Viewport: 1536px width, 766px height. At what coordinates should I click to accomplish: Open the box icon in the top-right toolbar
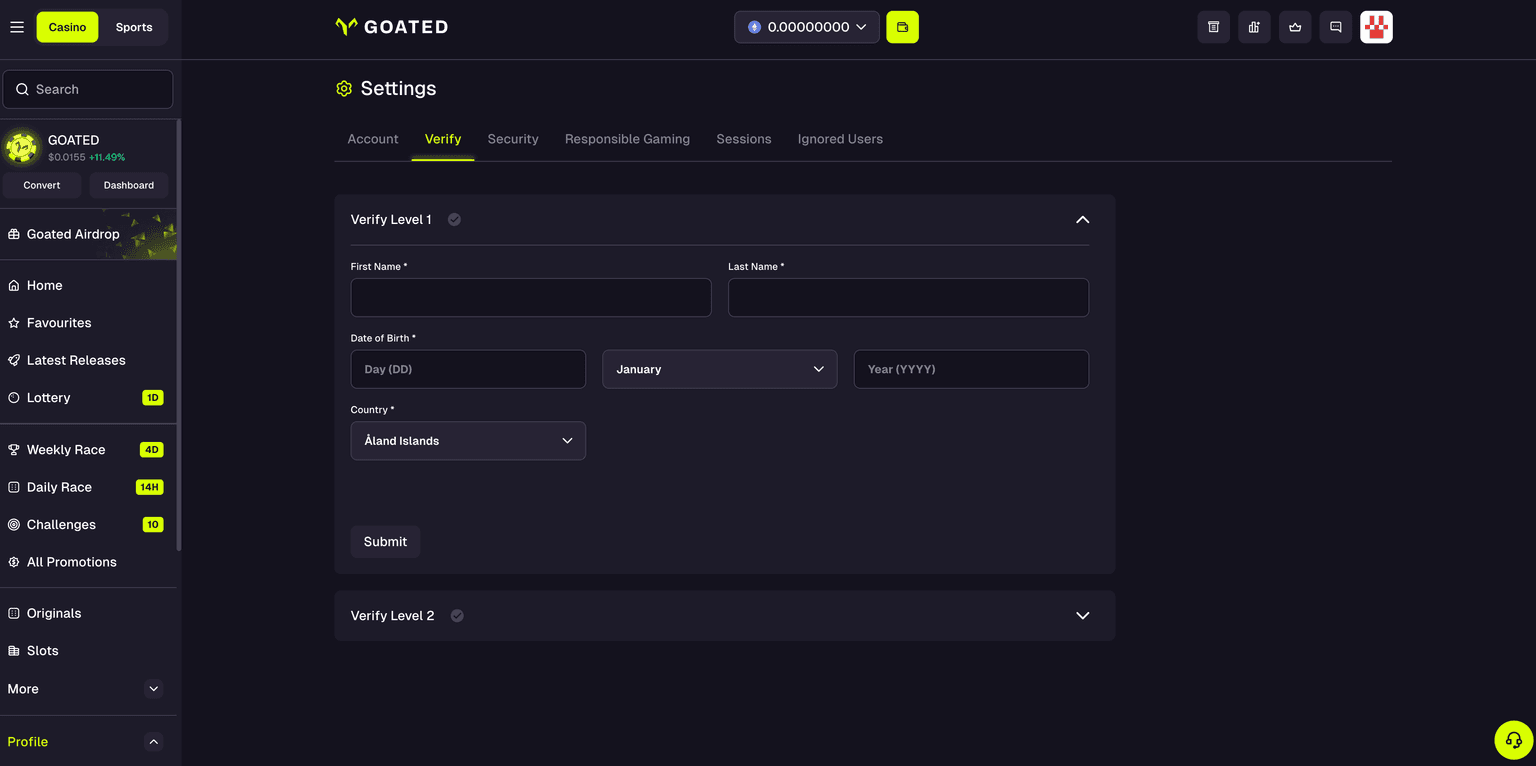pyautogui.click(x=1213, y=27)
